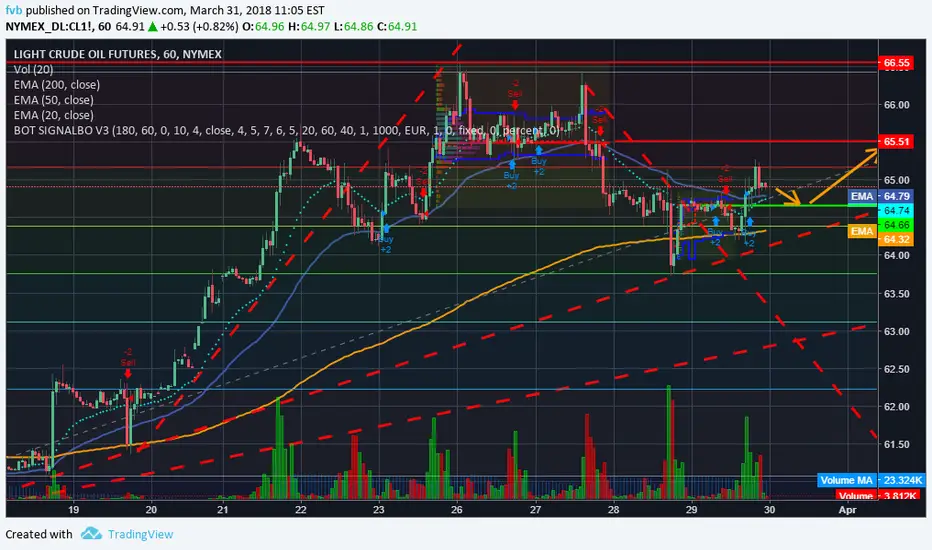Click the date label 22 on time axis
This screenshot has width=932, height=550.
(x=301, y=510)
